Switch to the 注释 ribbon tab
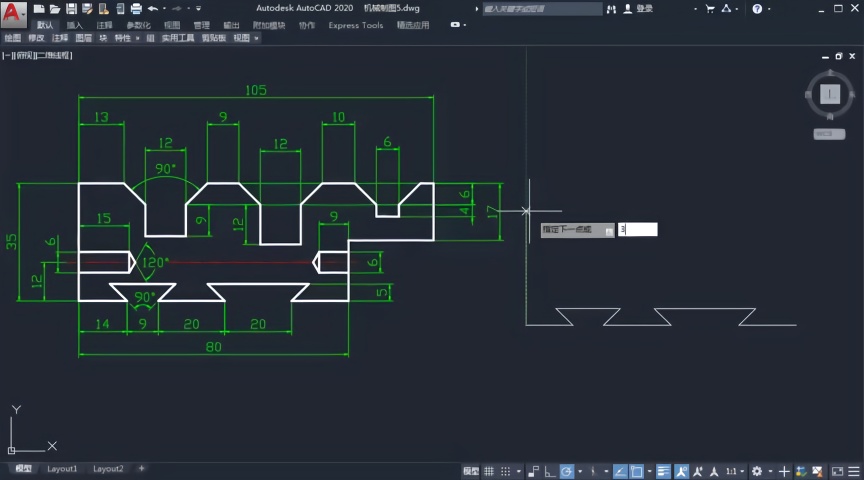This screenshot has width=864, height=480. [x=104, y=25]
